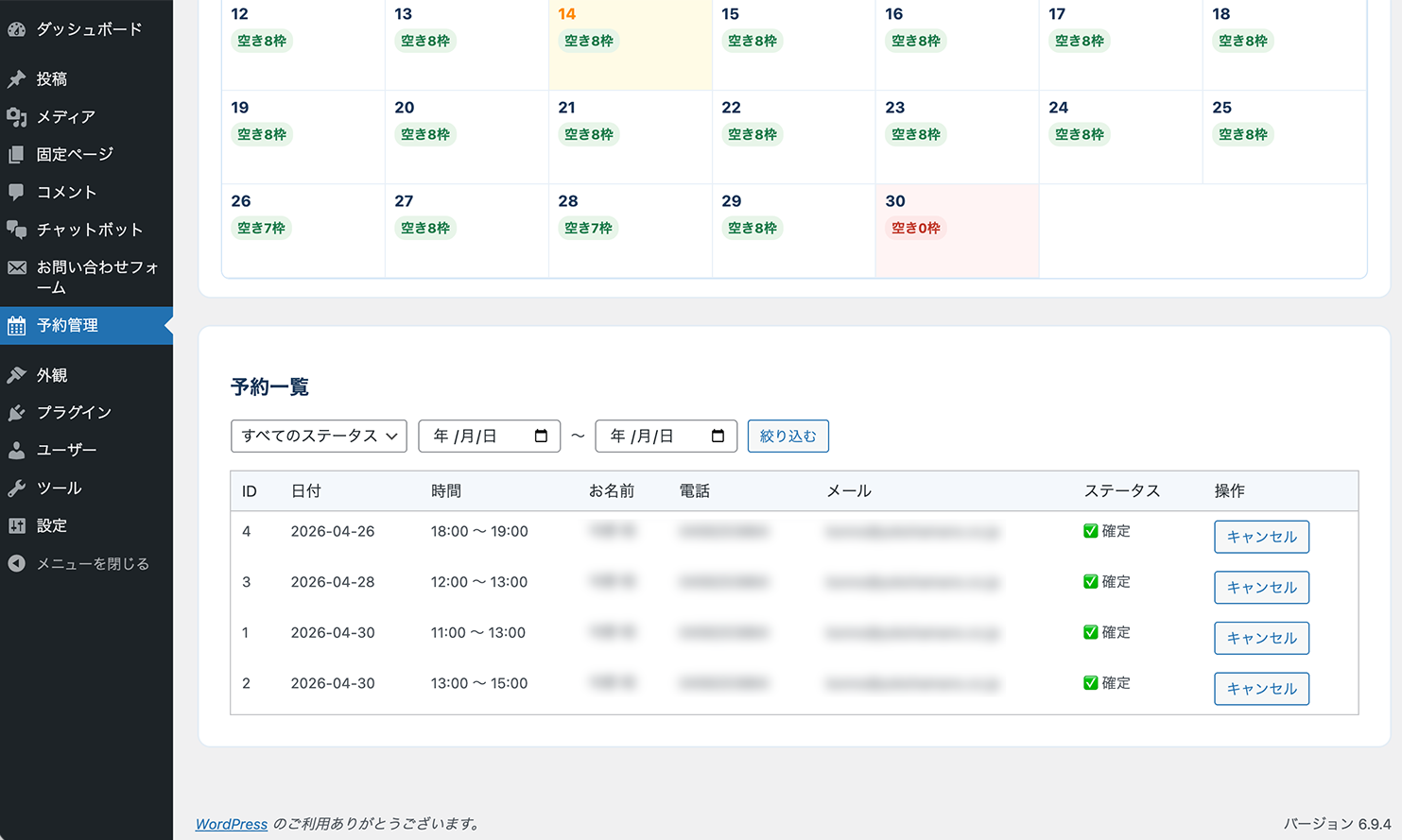Click the green 確定 checkmark for reservation ID 3
The width and height of the screenshot is (1402, 840).
point(1090,582)
